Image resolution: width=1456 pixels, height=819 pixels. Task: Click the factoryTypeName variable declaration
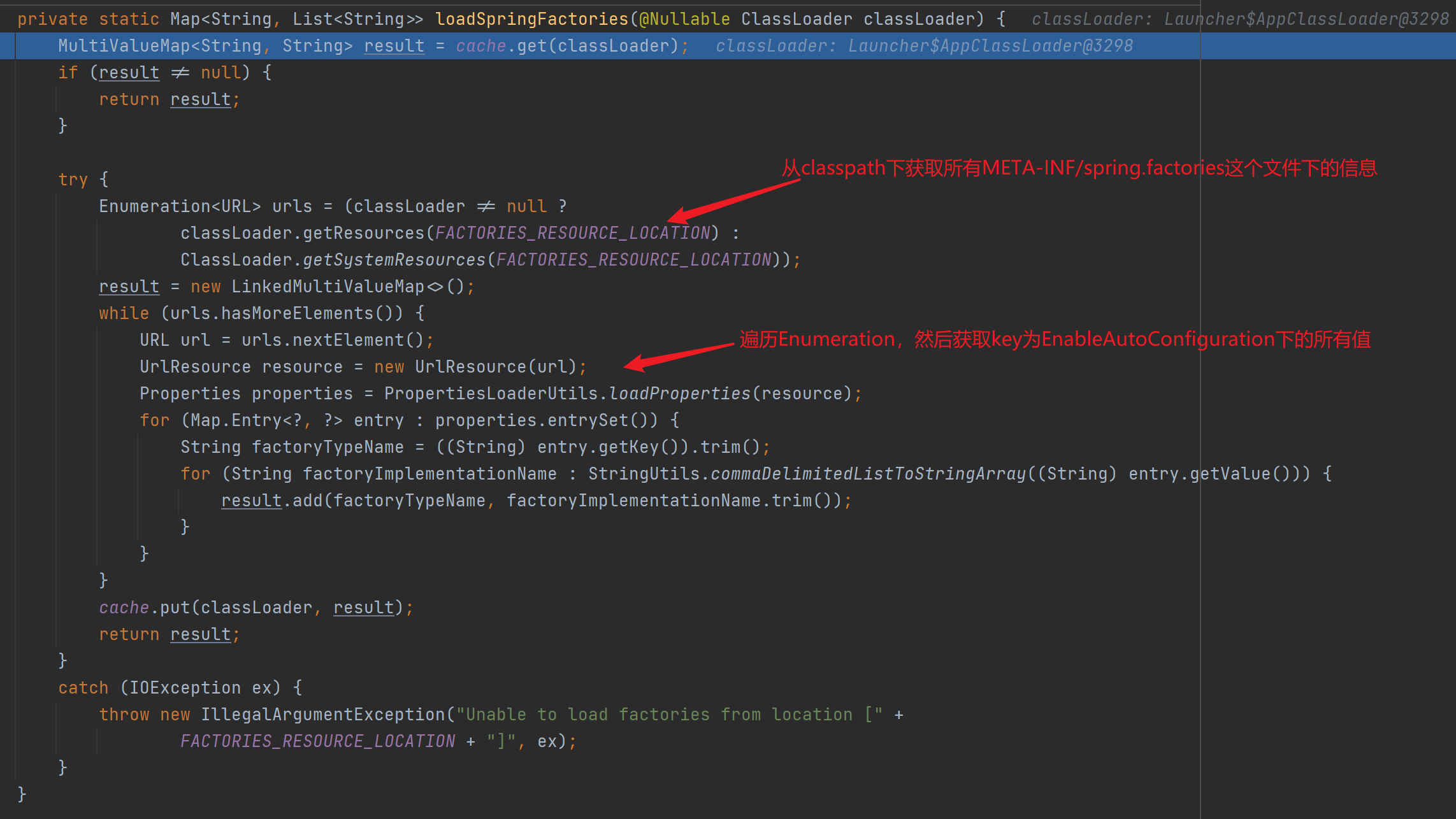click(x=327, y=447)
